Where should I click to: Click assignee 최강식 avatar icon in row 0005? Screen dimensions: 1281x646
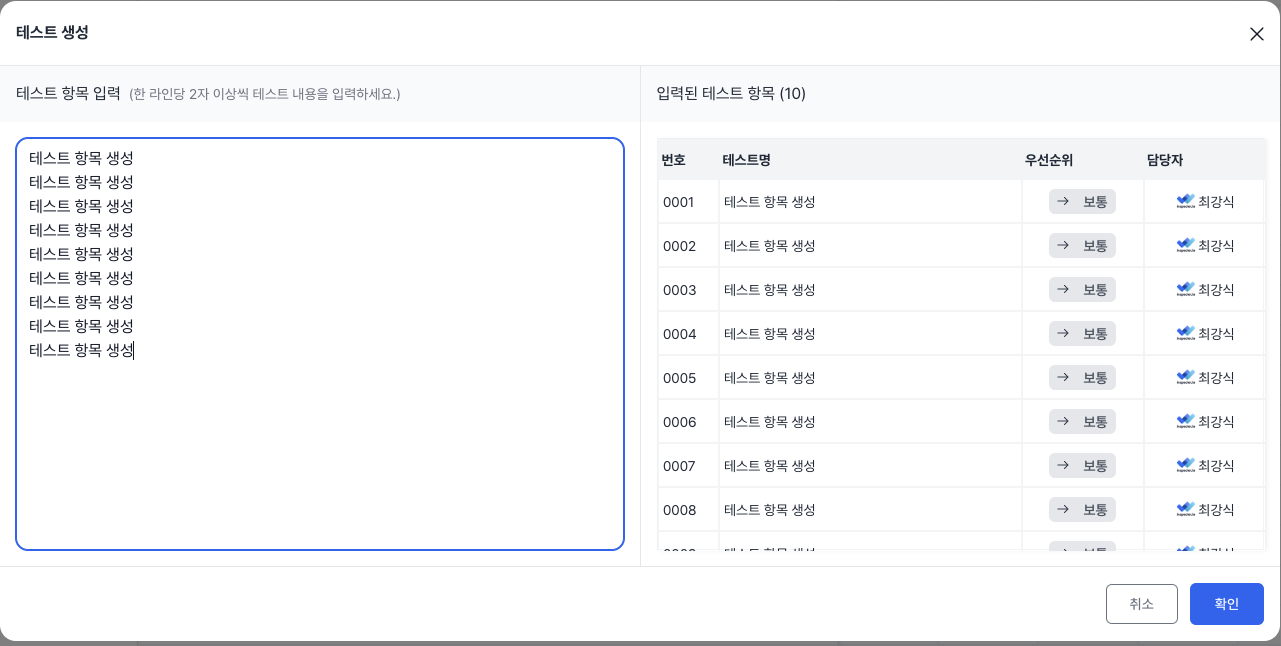pos(1186,378)
